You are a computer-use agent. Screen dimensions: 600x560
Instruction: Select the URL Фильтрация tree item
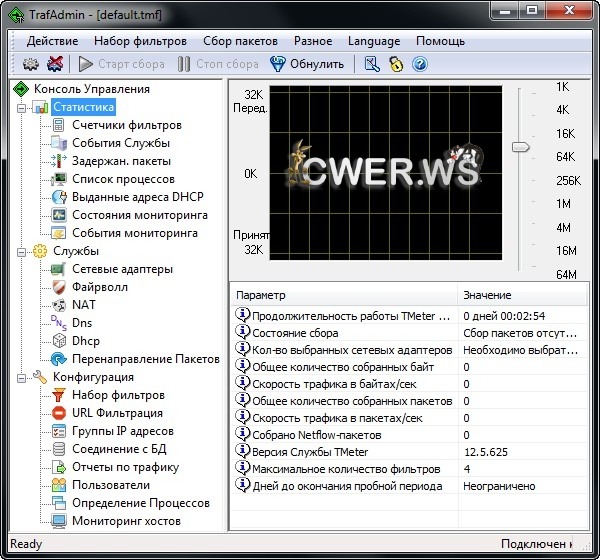point(116,413)
